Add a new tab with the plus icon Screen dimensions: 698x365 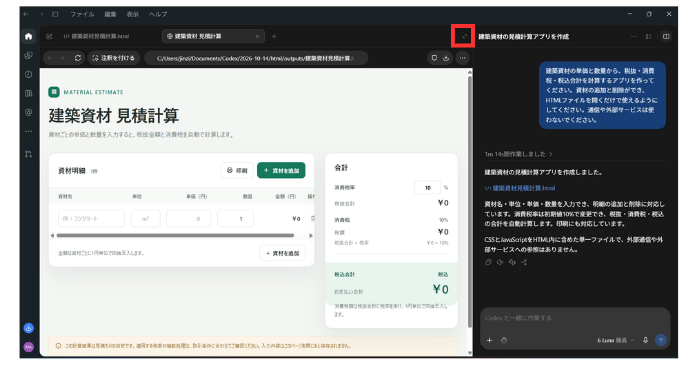pos(274,36)
